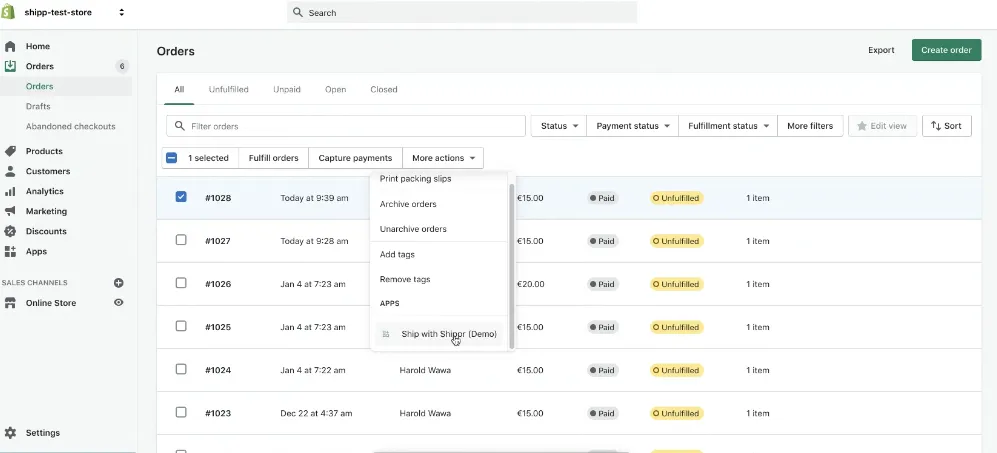The height and width of the screenshot is (453, 997).
Task: Click the Sort arrows icon
Action: click(x=936, y=126)
